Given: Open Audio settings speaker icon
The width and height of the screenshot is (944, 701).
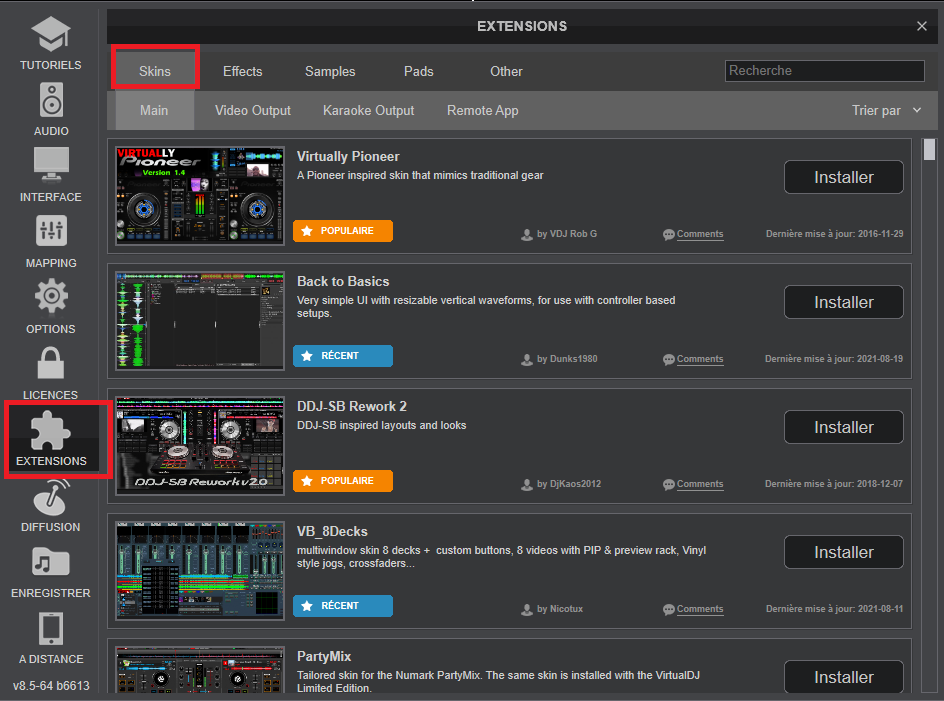Looking at the screenshot, I should coord(51,100).
